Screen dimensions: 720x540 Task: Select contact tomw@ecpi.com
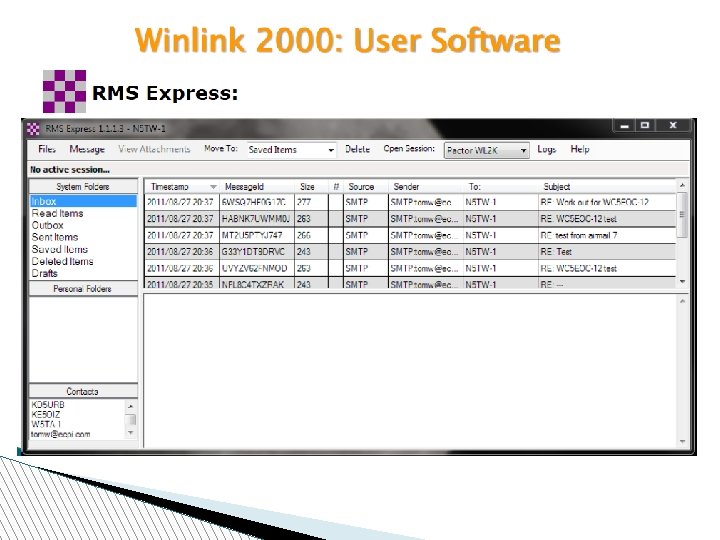pyautogui.click(x=61, y=434)
